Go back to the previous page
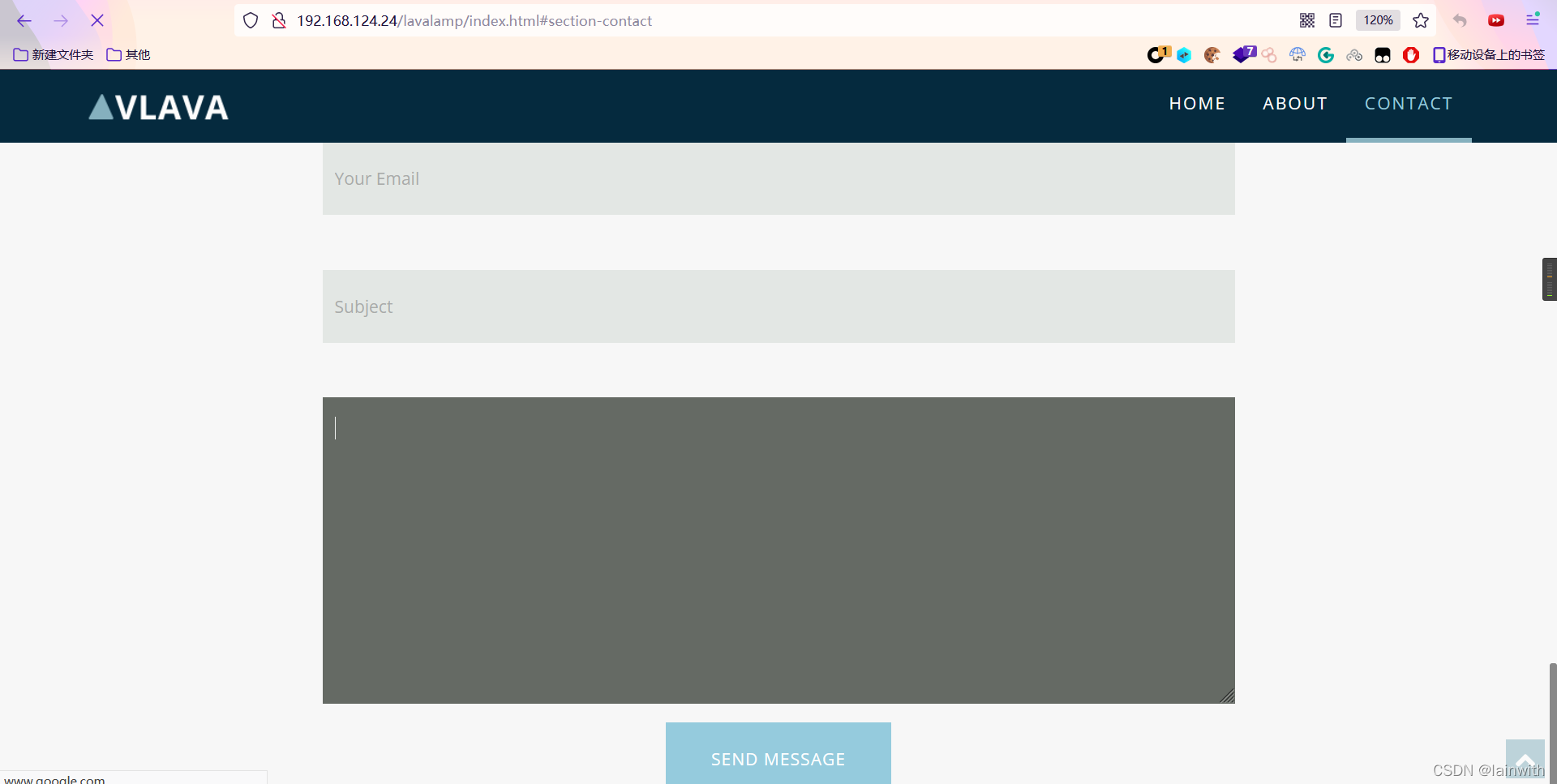Viewport: 1557px width, 784px height. coord(24,21)
